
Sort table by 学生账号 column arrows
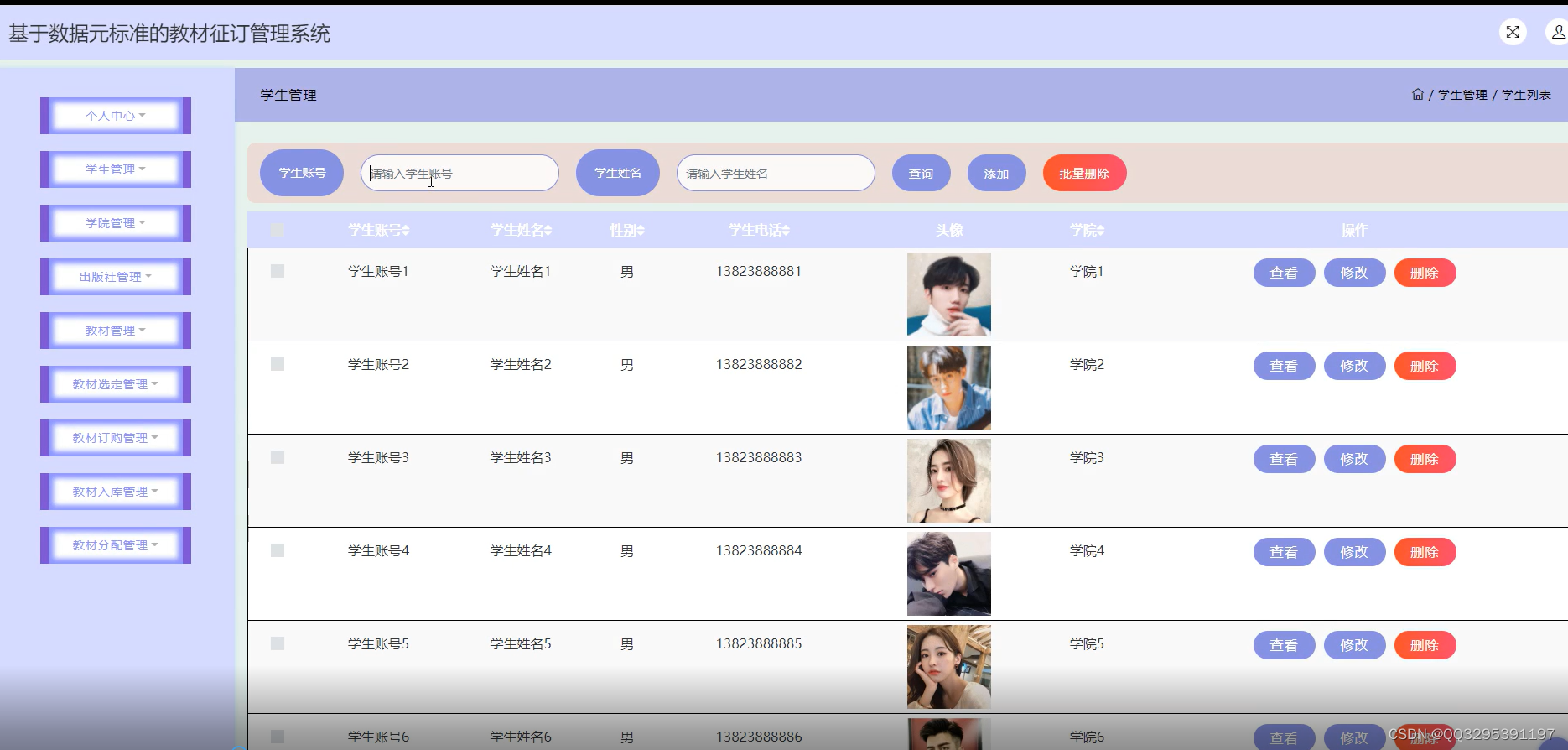pos(406,230)
